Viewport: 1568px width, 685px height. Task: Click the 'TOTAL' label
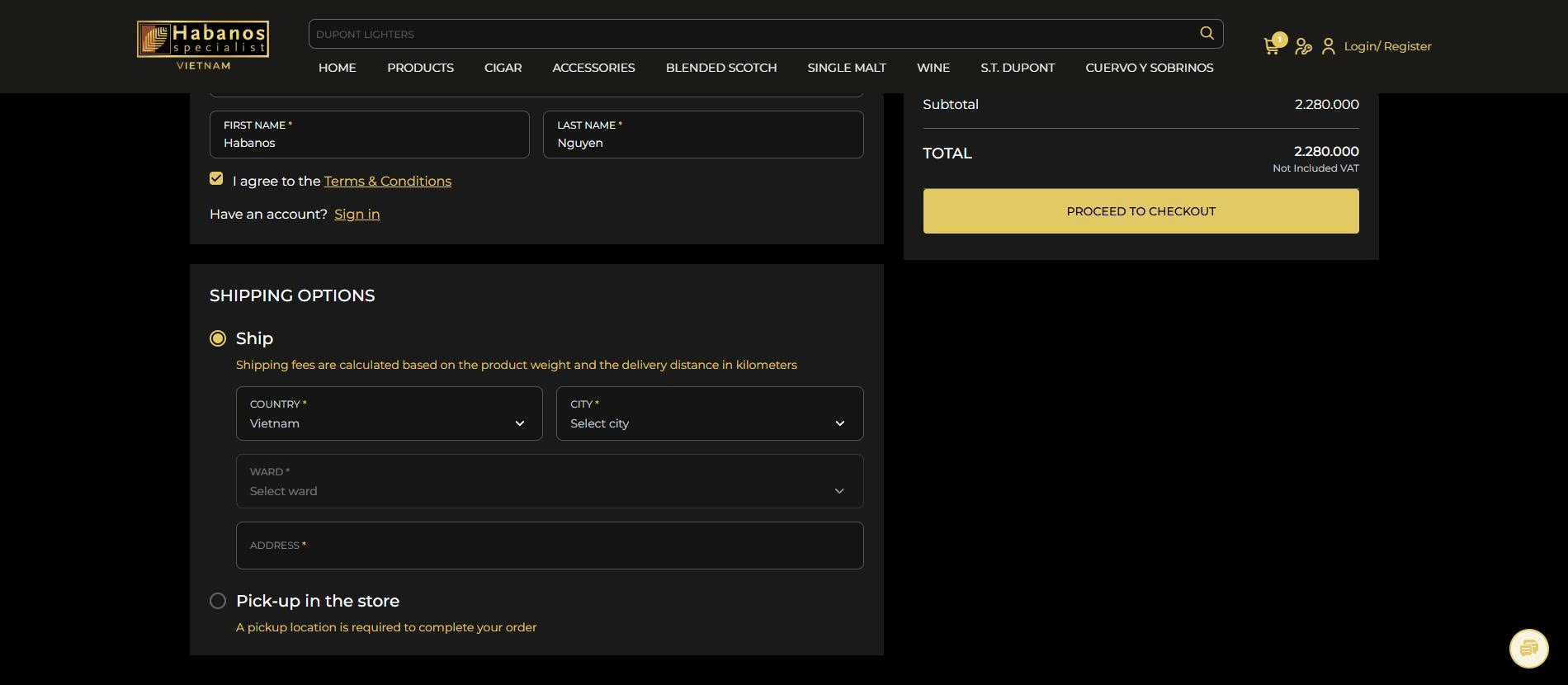(947, 154)
